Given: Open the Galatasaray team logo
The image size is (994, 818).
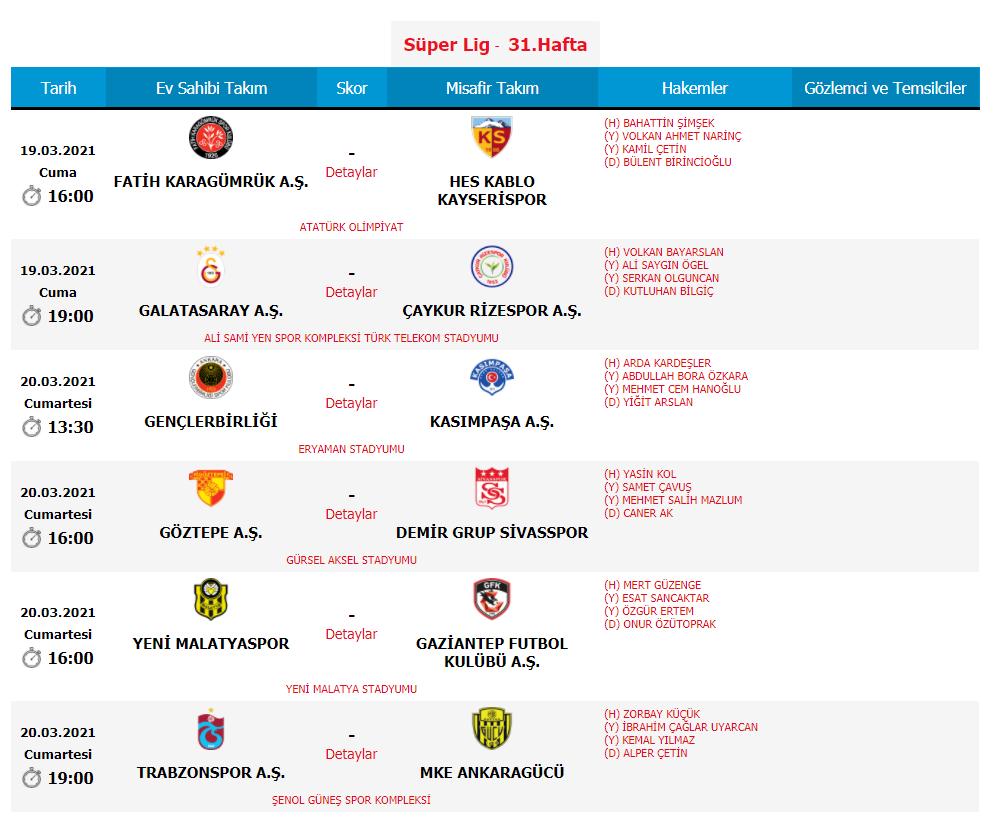Looking at the screenshot, I should tap(210, 266).
